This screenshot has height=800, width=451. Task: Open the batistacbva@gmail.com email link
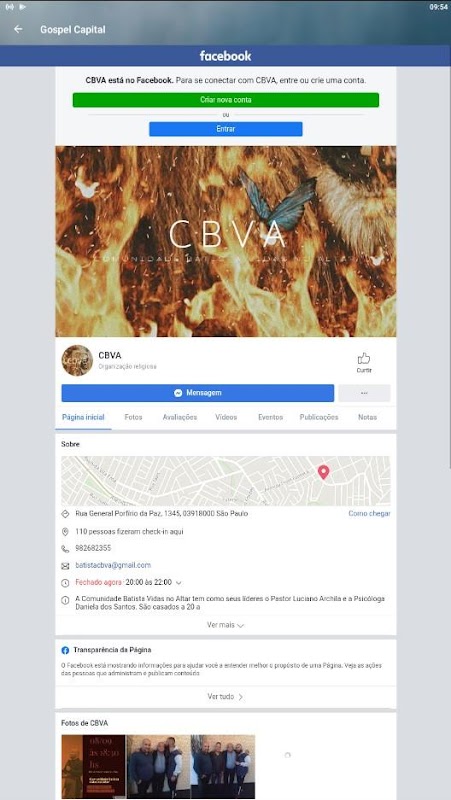pos(113,565)
